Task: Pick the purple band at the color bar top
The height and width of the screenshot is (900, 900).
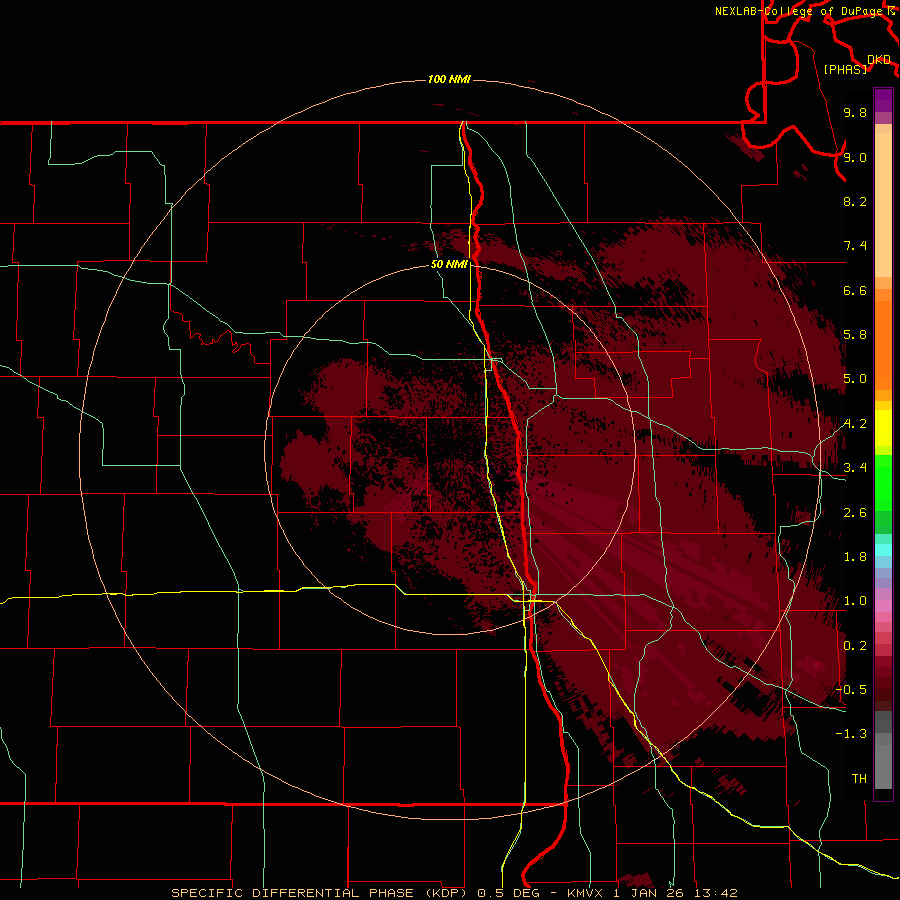Action: (x=883, y=100)
